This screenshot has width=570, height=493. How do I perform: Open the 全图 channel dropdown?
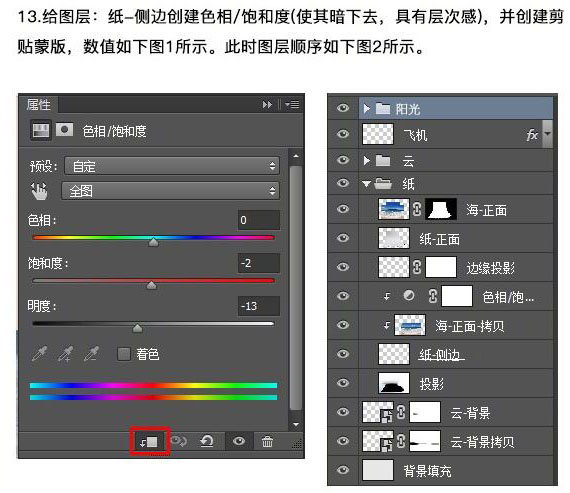coord(170,191)
